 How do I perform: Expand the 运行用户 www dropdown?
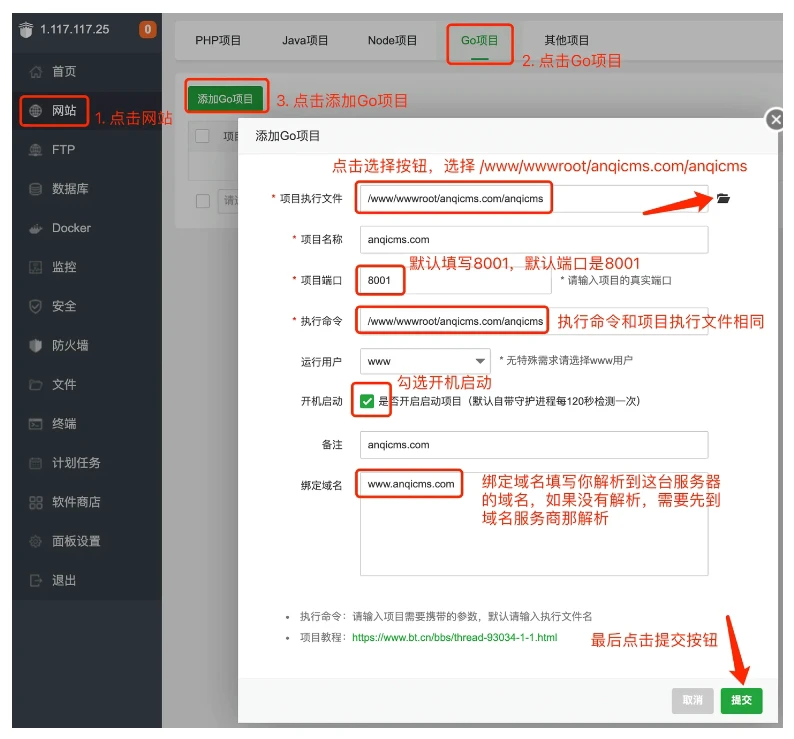(x=425, y=360)
